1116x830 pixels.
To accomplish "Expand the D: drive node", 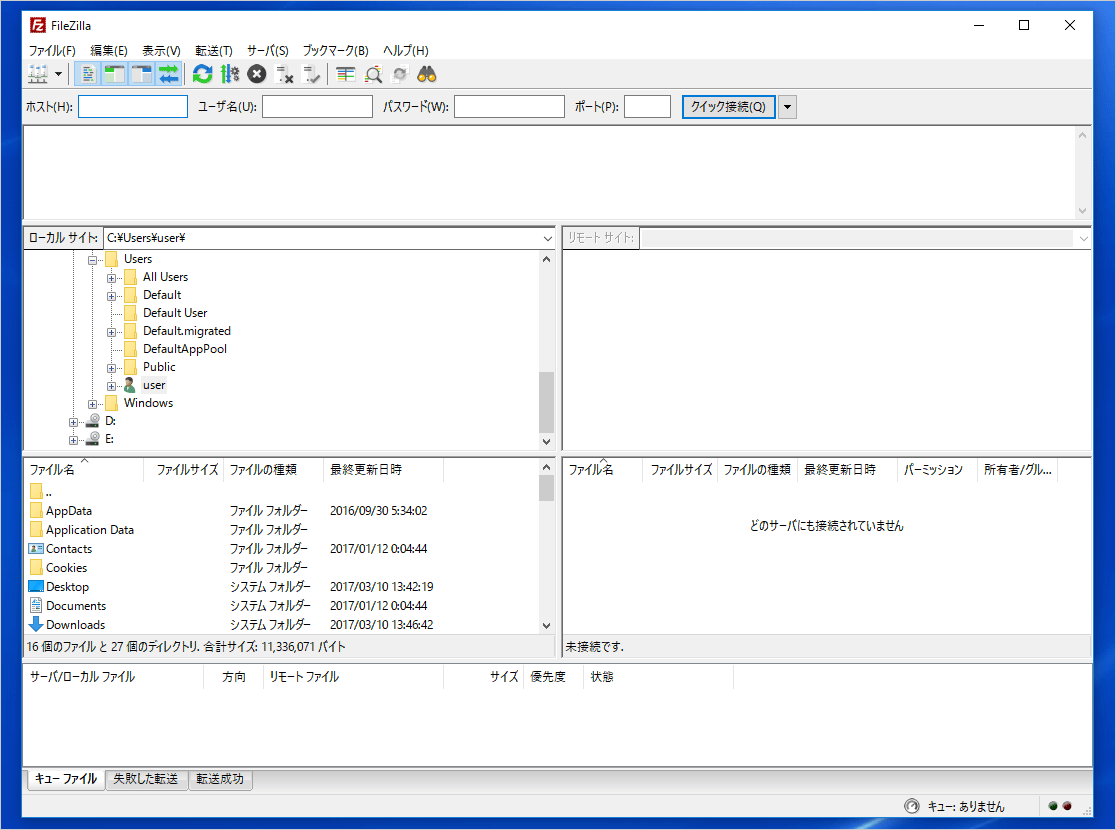I will point(73,422).
